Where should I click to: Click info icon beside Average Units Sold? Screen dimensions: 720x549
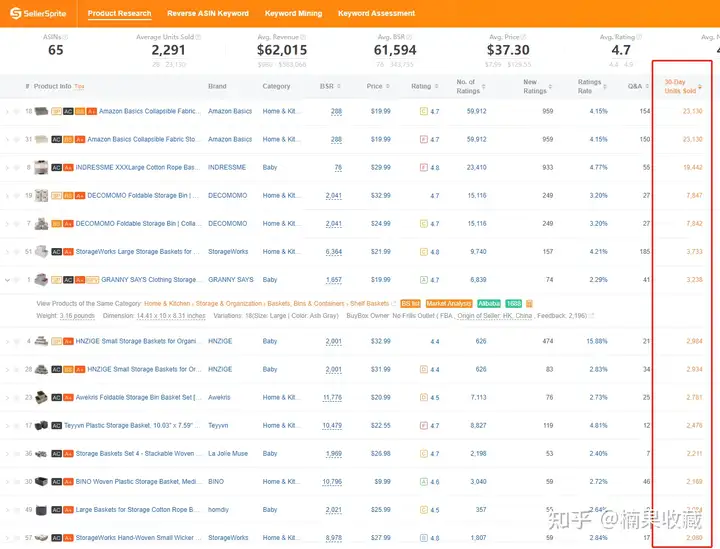click(x=198, y=37)
